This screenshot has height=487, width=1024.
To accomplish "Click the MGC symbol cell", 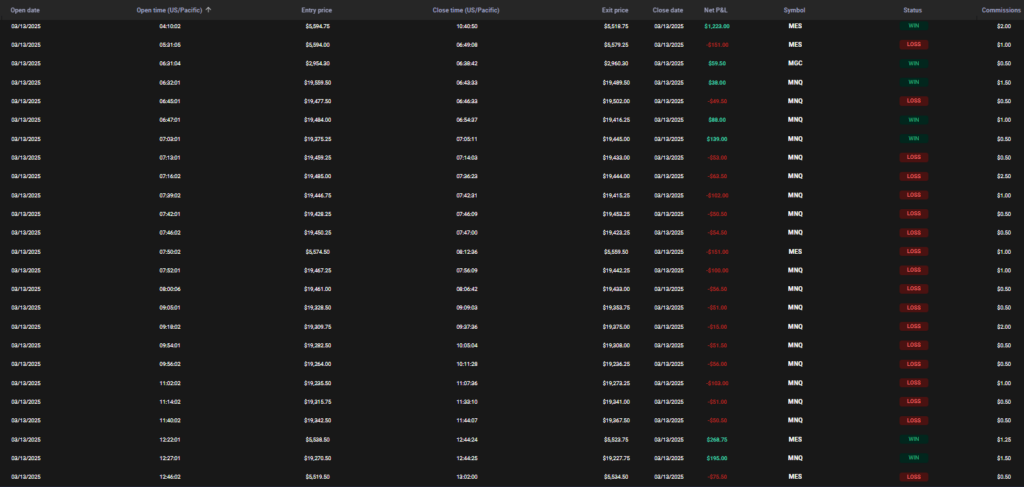I will [795, 64].
